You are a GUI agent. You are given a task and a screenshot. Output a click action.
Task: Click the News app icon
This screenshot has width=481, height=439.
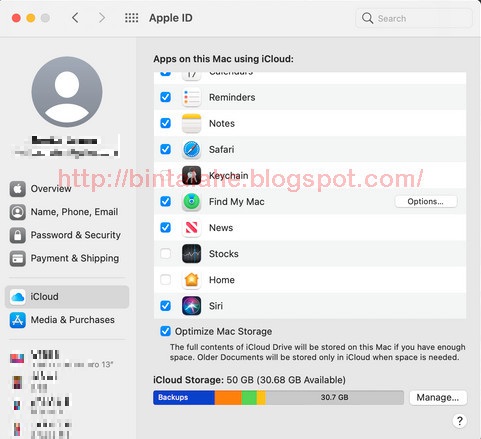(x=191, y=228)
